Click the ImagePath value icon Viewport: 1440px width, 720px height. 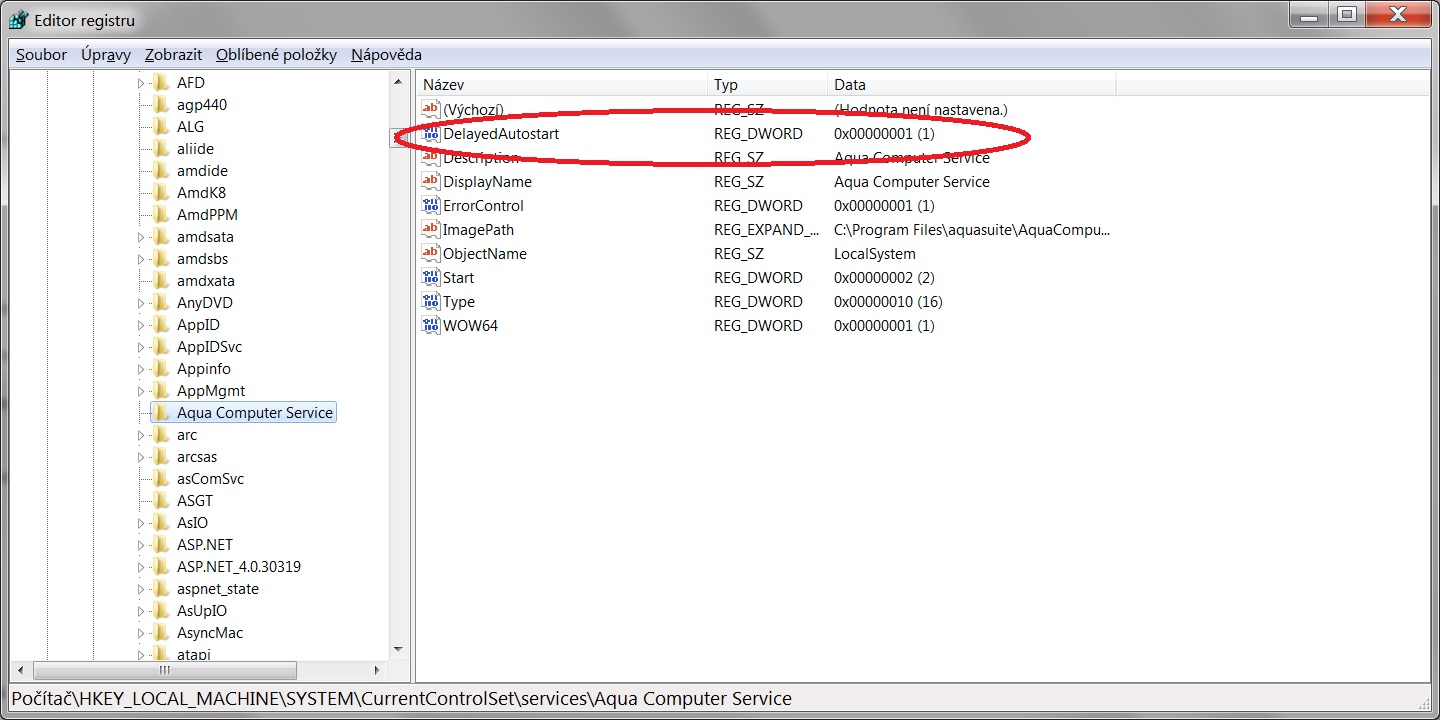coord(431,230)
